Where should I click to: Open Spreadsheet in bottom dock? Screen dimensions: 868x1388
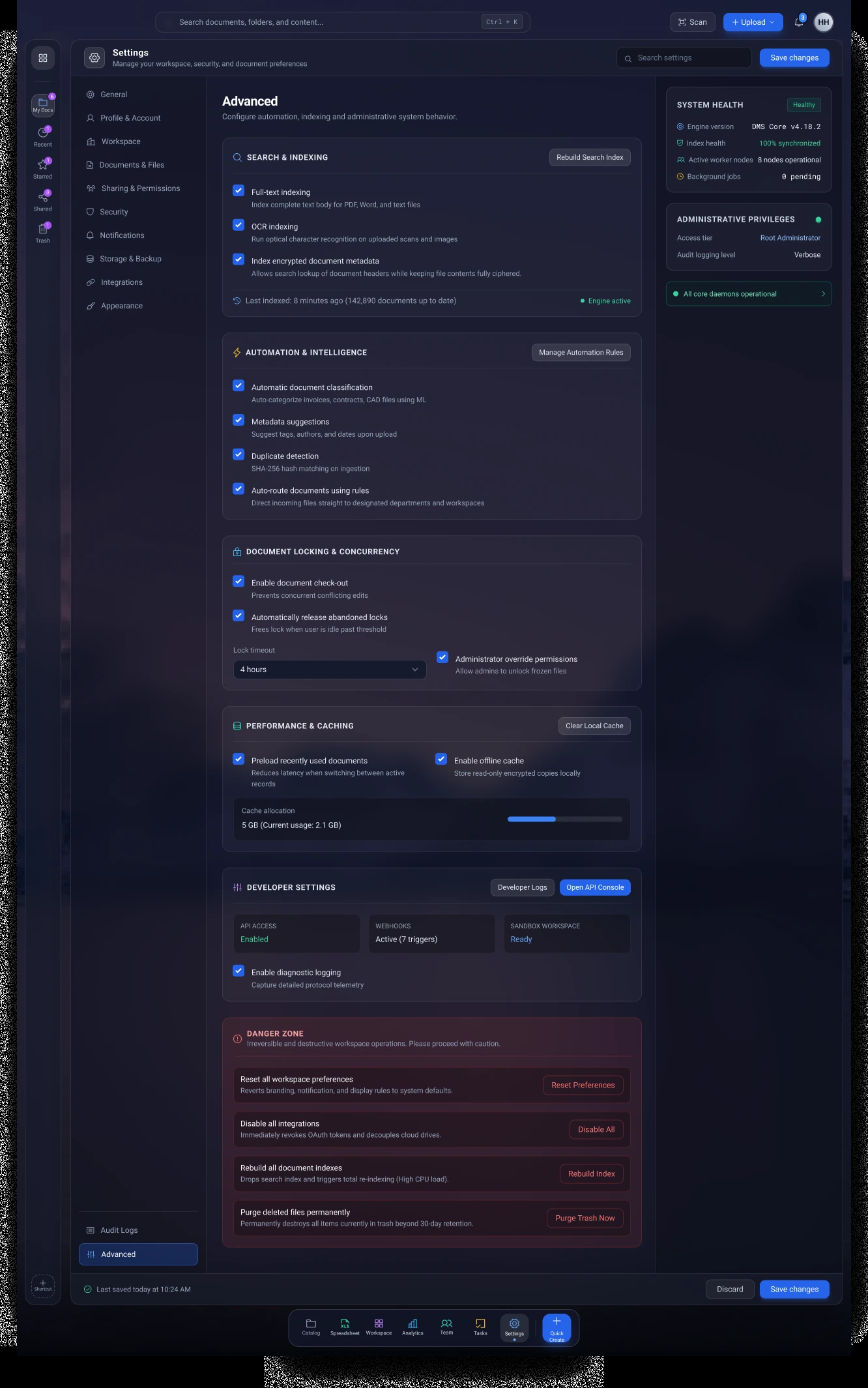coord(345,1327)
